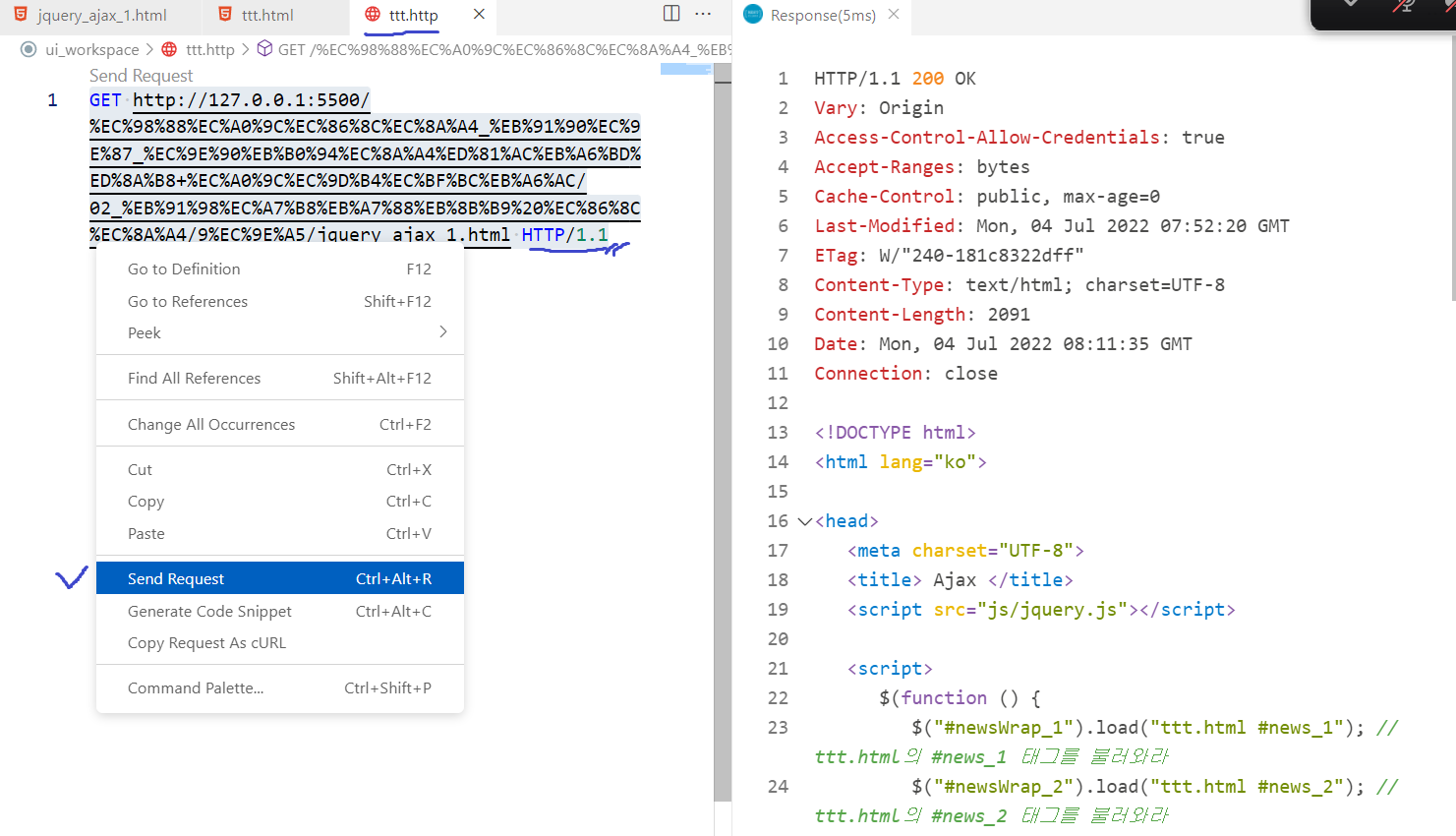Screen dimensions: 1456x836
Task: Click ttt.http breadcrumb item
Action: click(x=210, y=49)
